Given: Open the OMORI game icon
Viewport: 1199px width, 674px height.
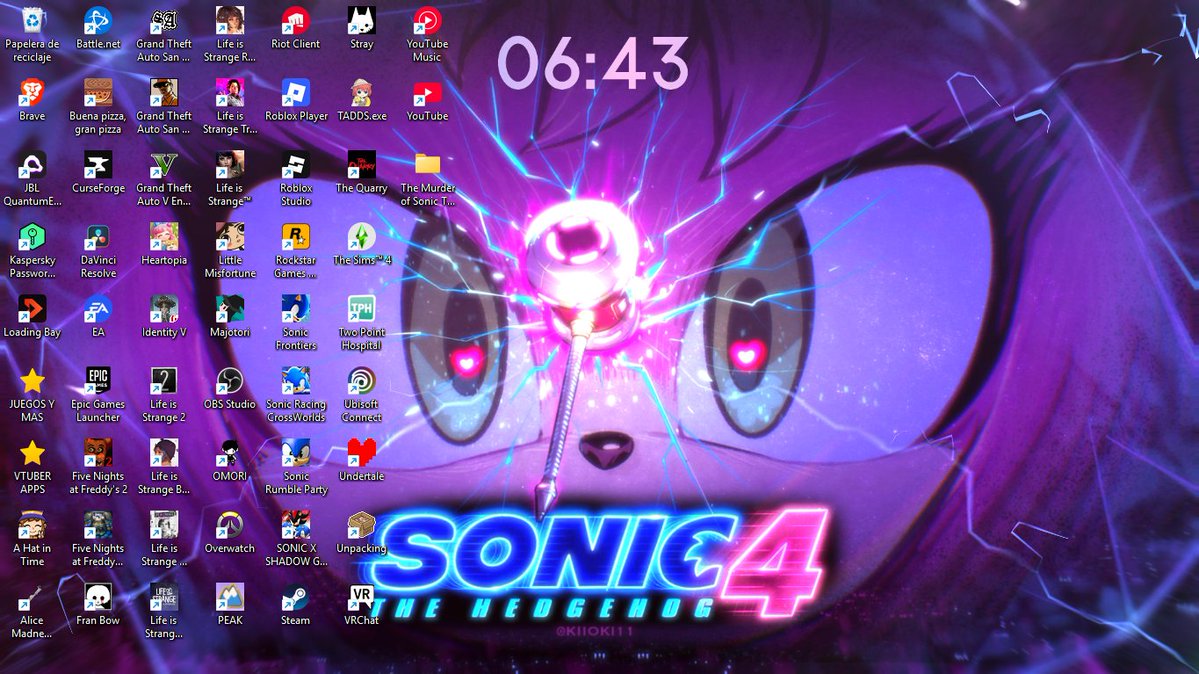Looking at the screenshot, I should point(229,454).
